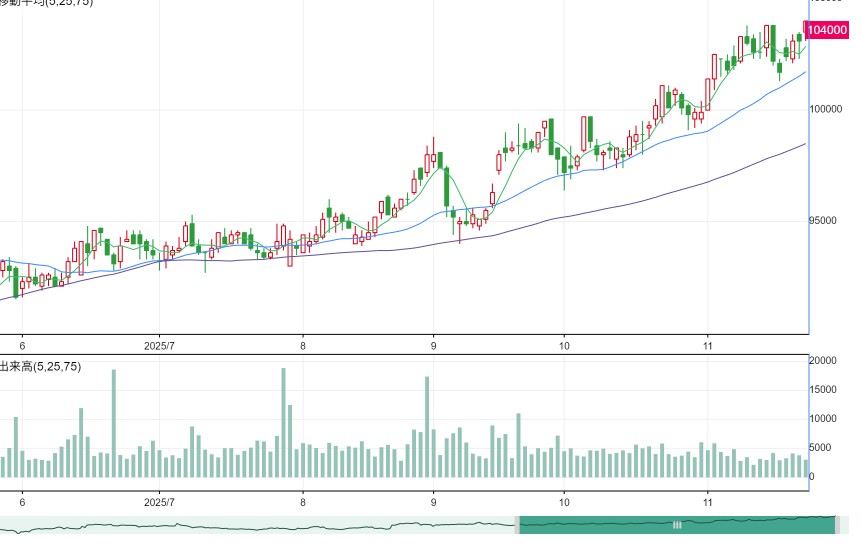Click the left handle of range selector
Image resolution: width=861 pixels, height=550 pixels.
pos(517,525)
